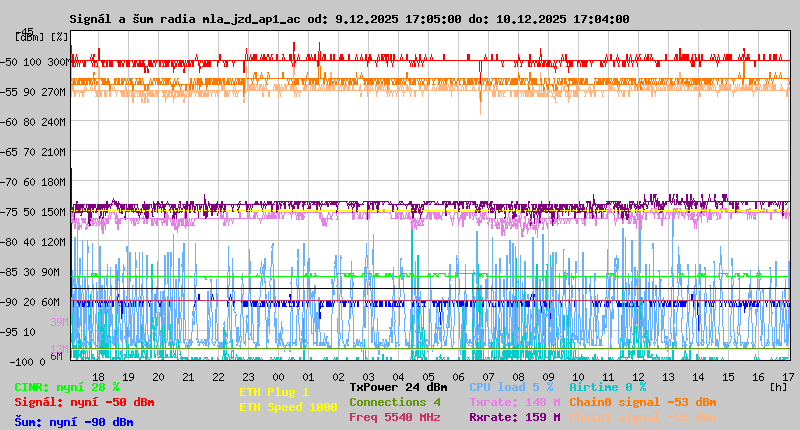Select the Freq 5540 MHz legend label
This screenshot has height=430, width=800.
tap(394, 417)
